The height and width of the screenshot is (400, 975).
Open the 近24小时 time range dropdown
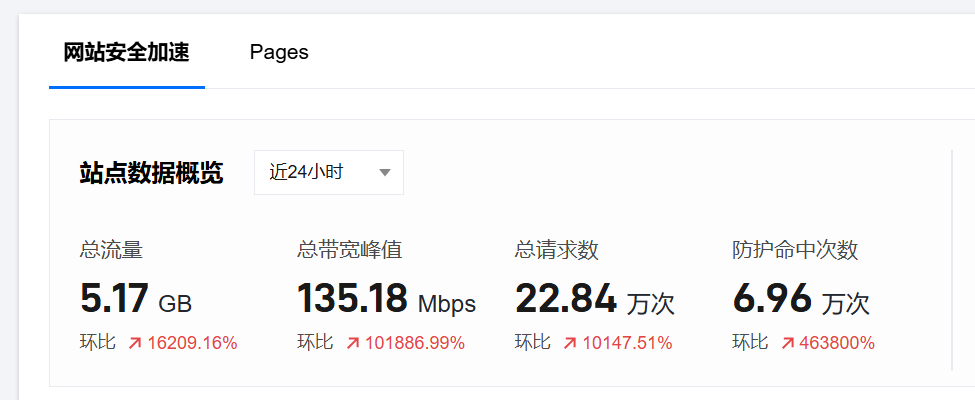[329, 172]
